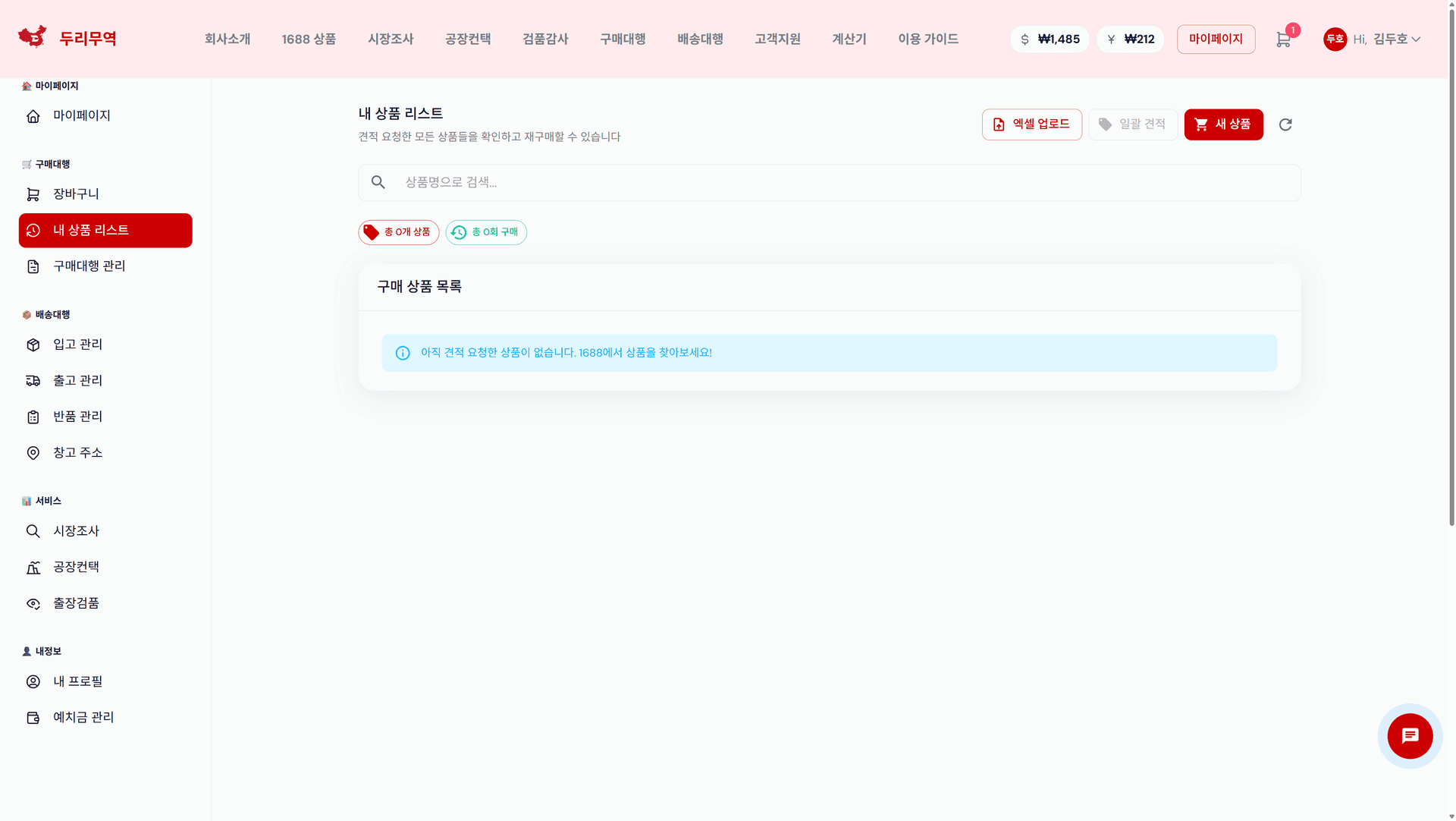The width and height of the screenshot is (1456, 821).
Task: Open the yen exchange rate dropdown
Action: click(x=1130, y=39)
